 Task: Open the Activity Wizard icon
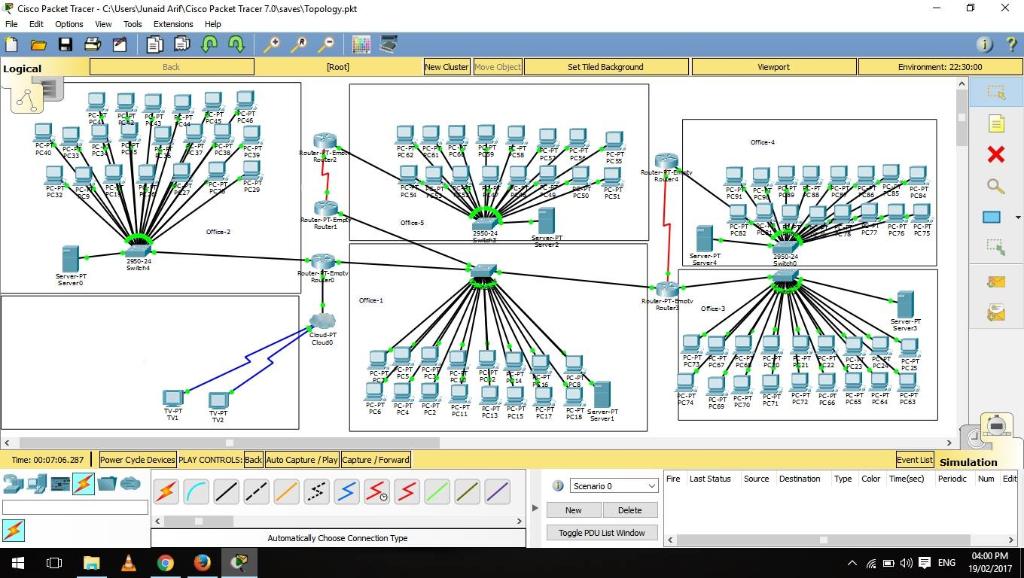(x=120, y=44)
